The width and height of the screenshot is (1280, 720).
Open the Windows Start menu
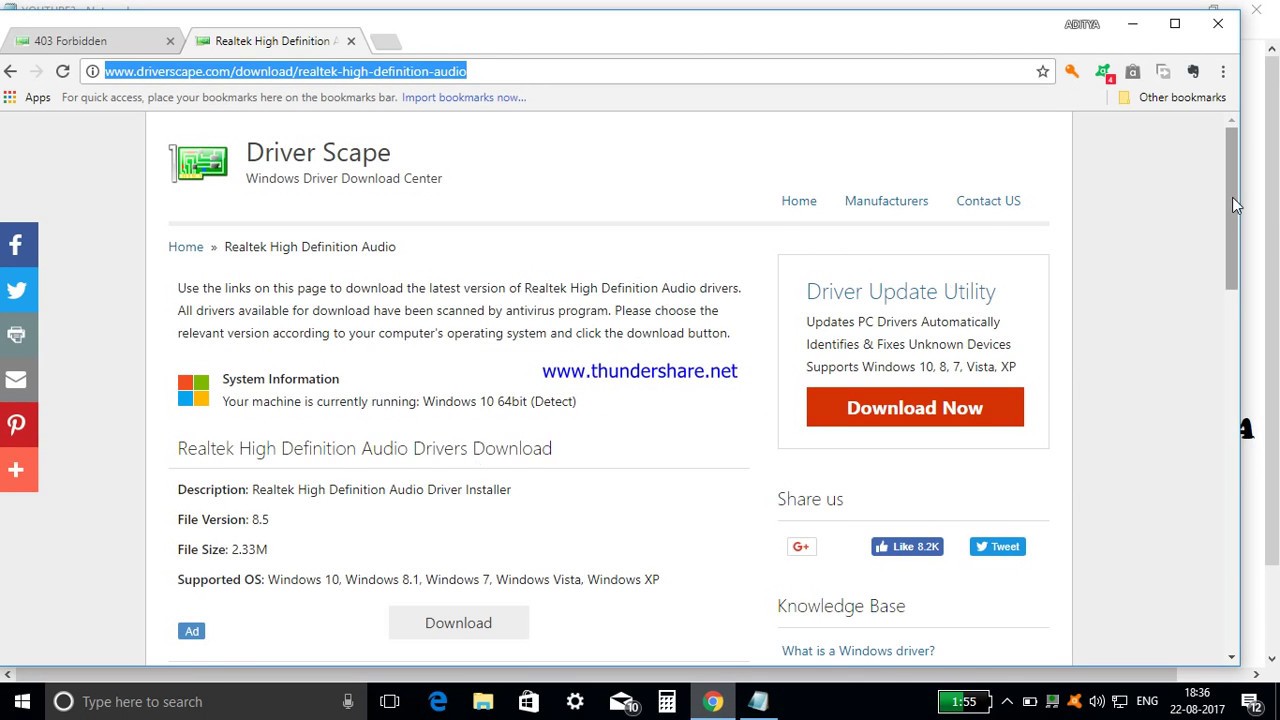22,701
